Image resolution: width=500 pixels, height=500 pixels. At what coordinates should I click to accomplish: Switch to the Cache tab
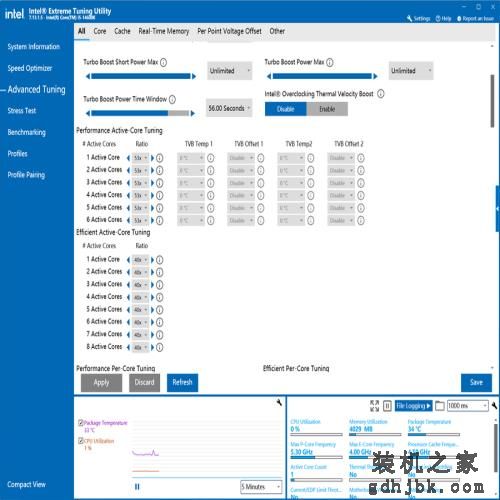click(x=122, y=31)
